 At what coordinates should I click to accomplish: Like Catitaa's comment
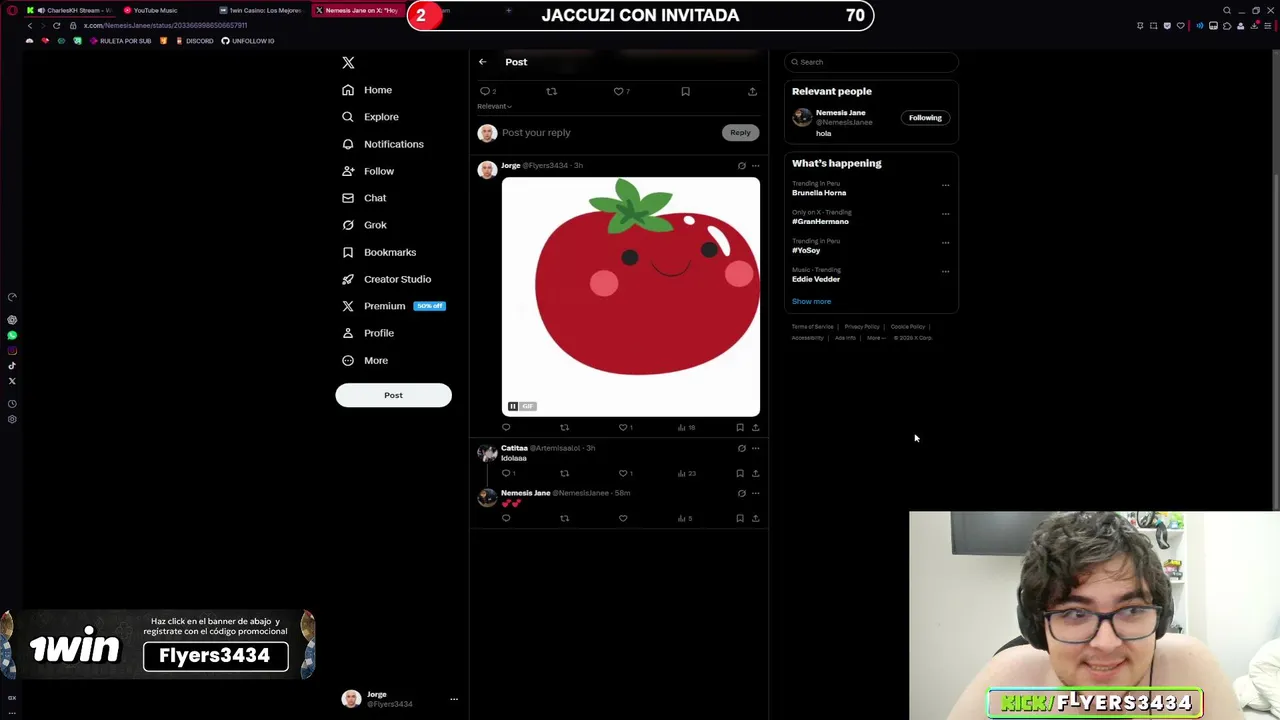click(x=625, y=473)
